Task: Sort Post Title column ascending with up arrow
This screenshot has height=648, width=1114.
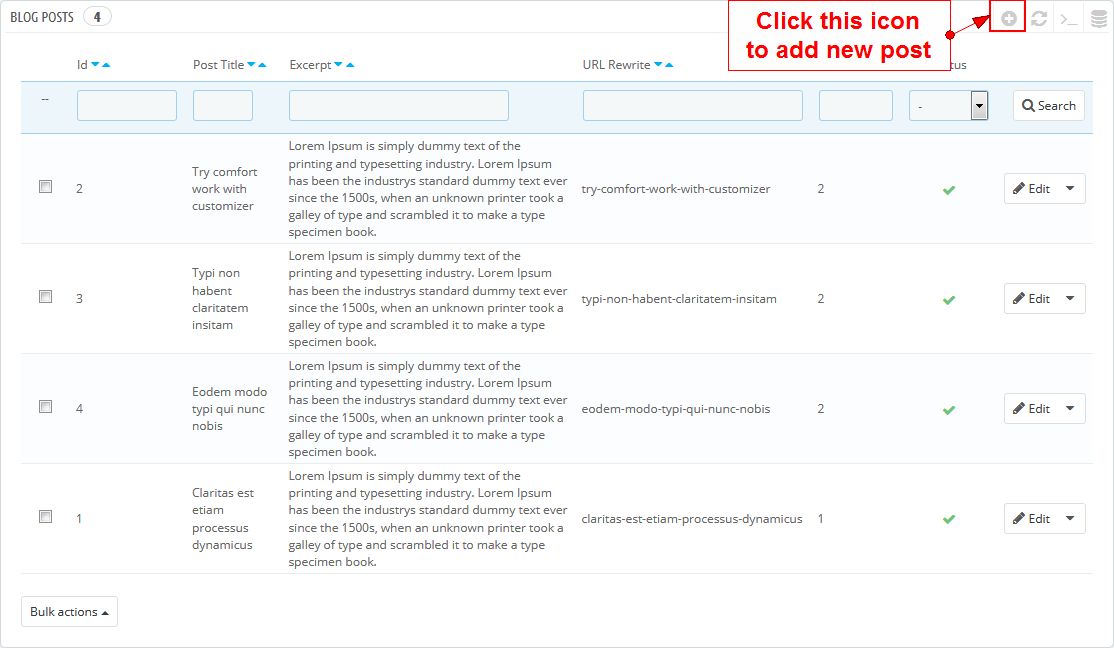Action: coord(262,65)
